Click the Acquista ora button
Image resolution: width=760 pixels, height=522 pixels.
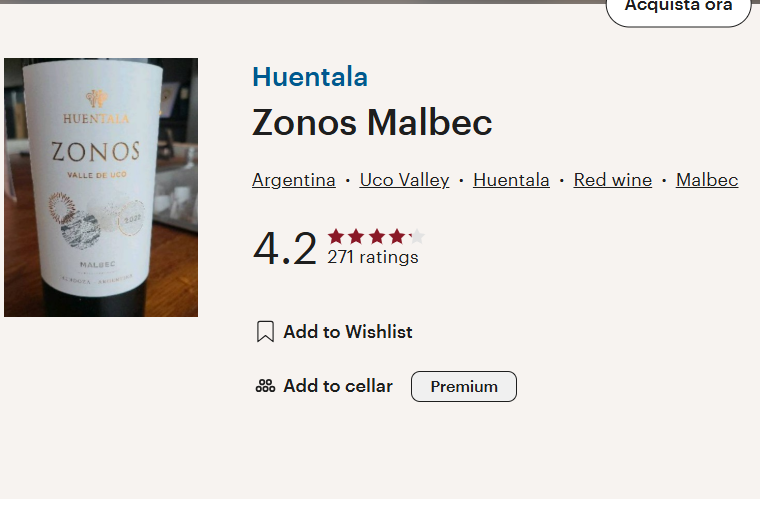(x=679, y=10)
